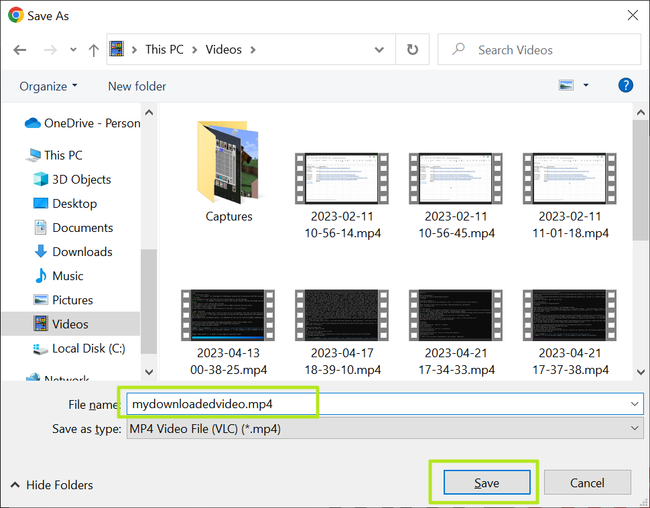The height and width of the screenshot is (508, 650).
Task: Open Desktop in the sidebar
Action: (65, 203)
